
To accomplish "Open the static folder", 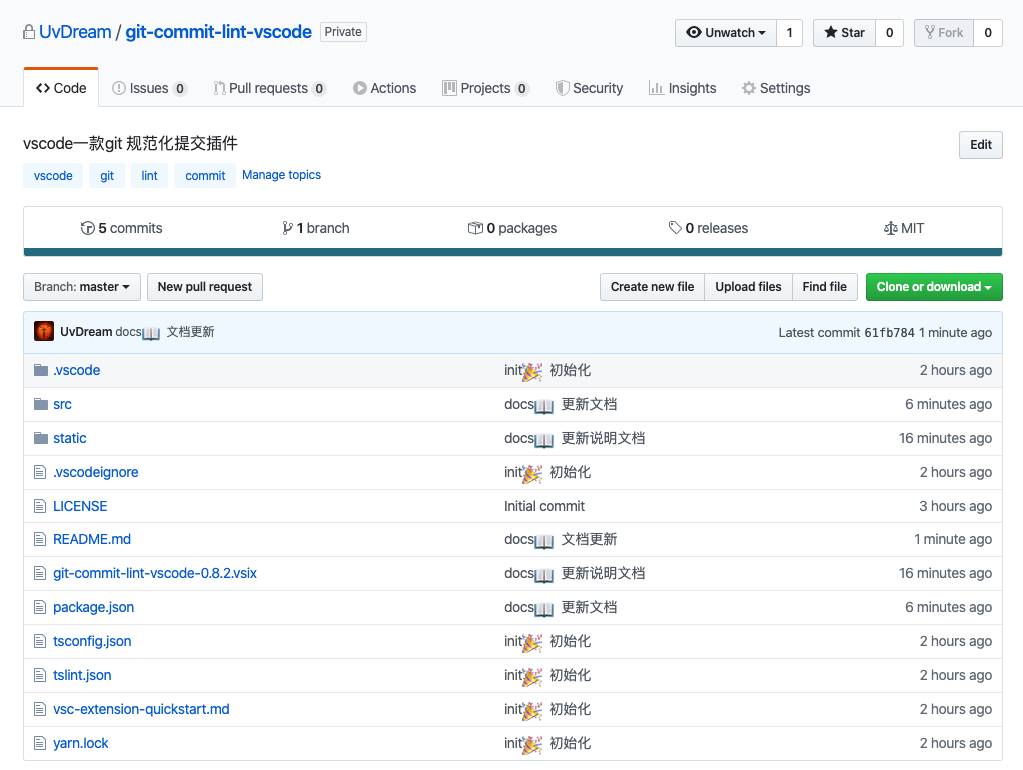I will click(x=70, y=438).
